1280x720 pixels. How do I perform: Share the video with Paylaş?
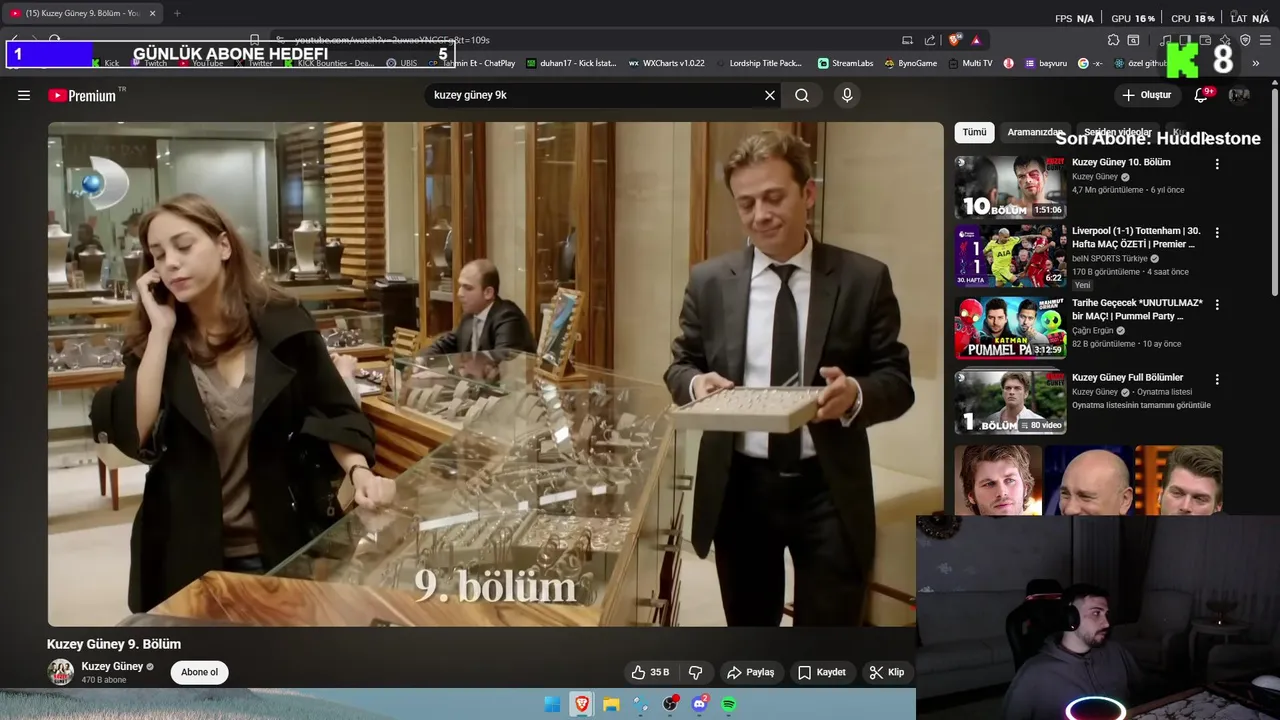[x=750, y=672]
